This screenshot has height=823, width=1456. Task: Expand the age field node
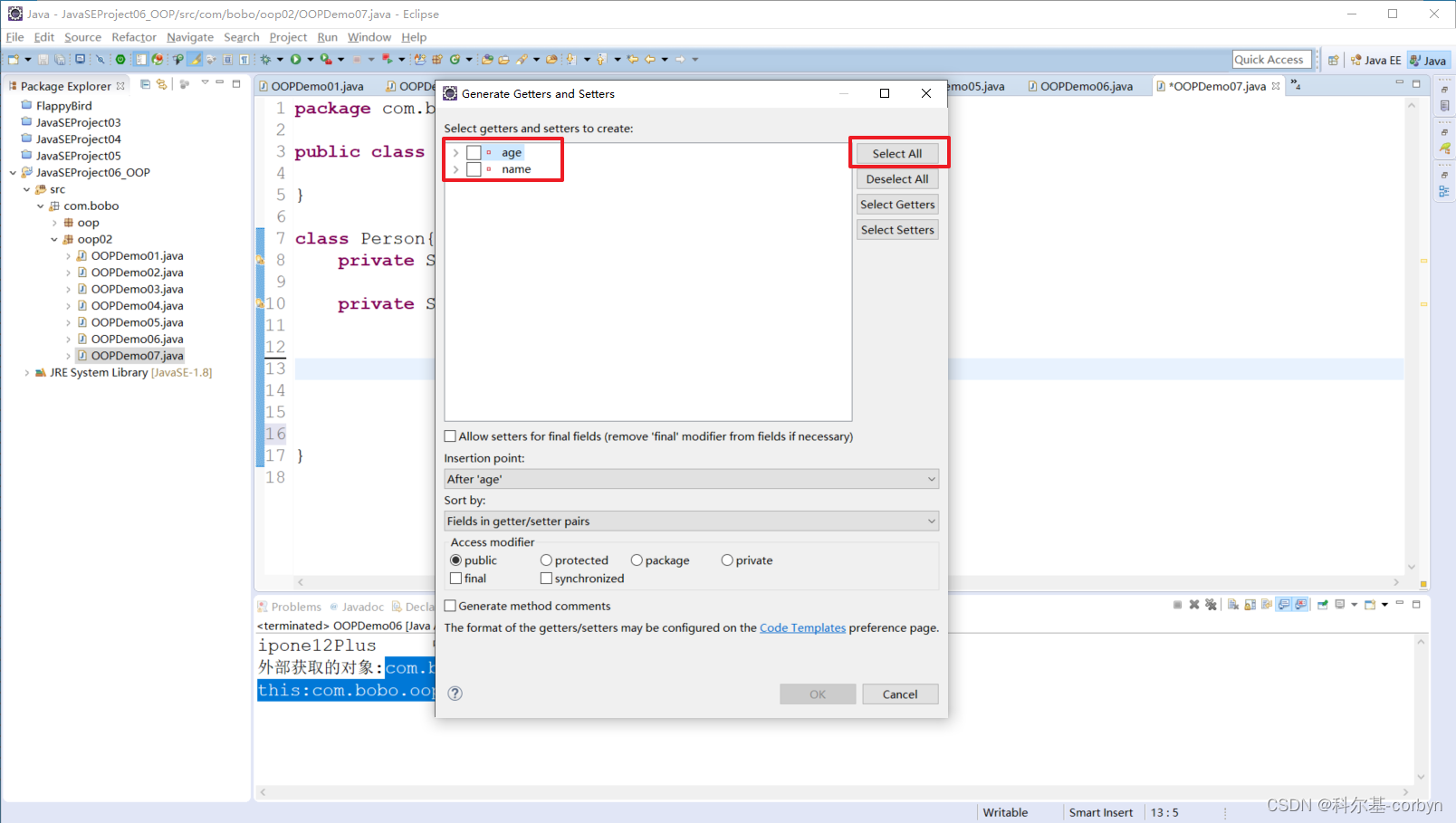pos(455,153)
